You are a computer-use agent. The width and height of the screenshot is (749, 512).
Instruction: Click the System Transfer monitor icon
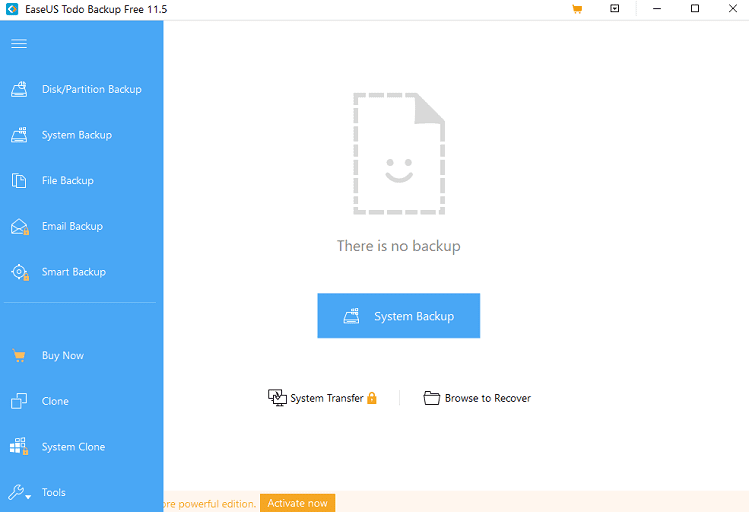[277, 398]
